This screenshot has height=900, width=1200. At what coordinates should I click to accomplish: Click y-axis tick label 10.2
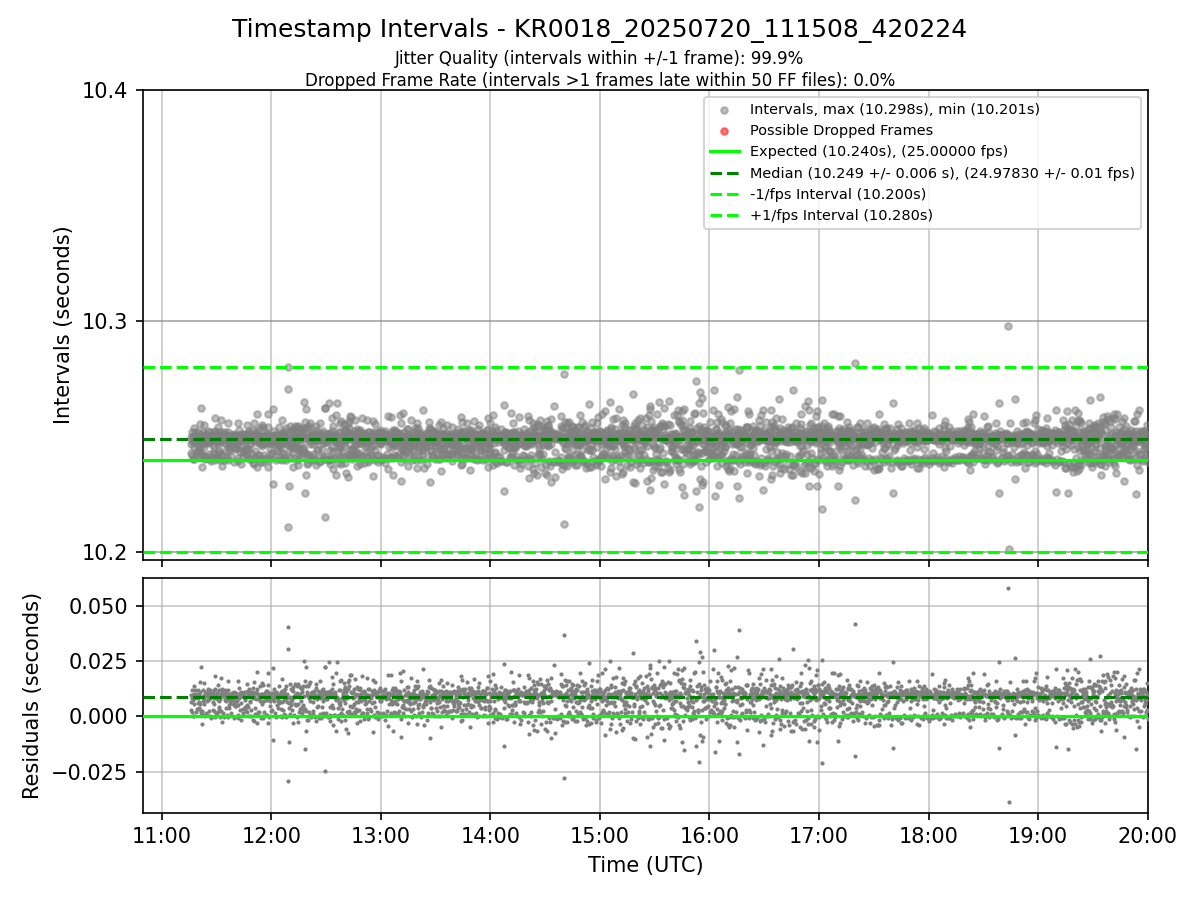107,553
